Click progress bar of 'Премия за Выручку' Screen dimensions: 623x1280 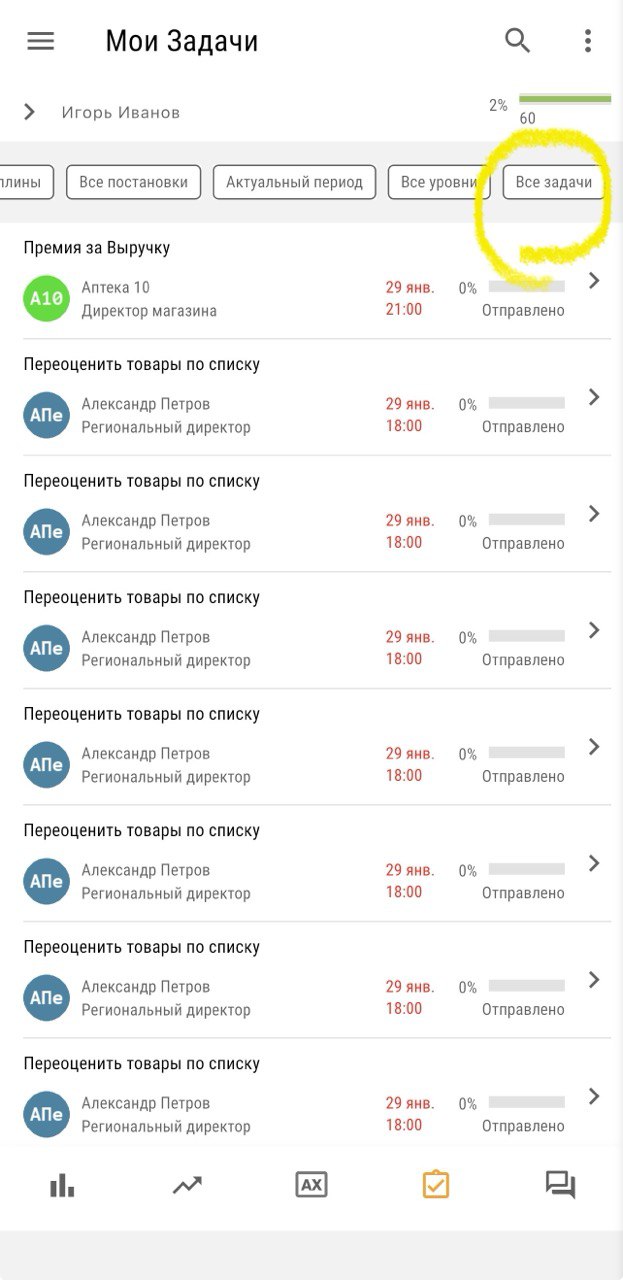[x=526, y=288]
